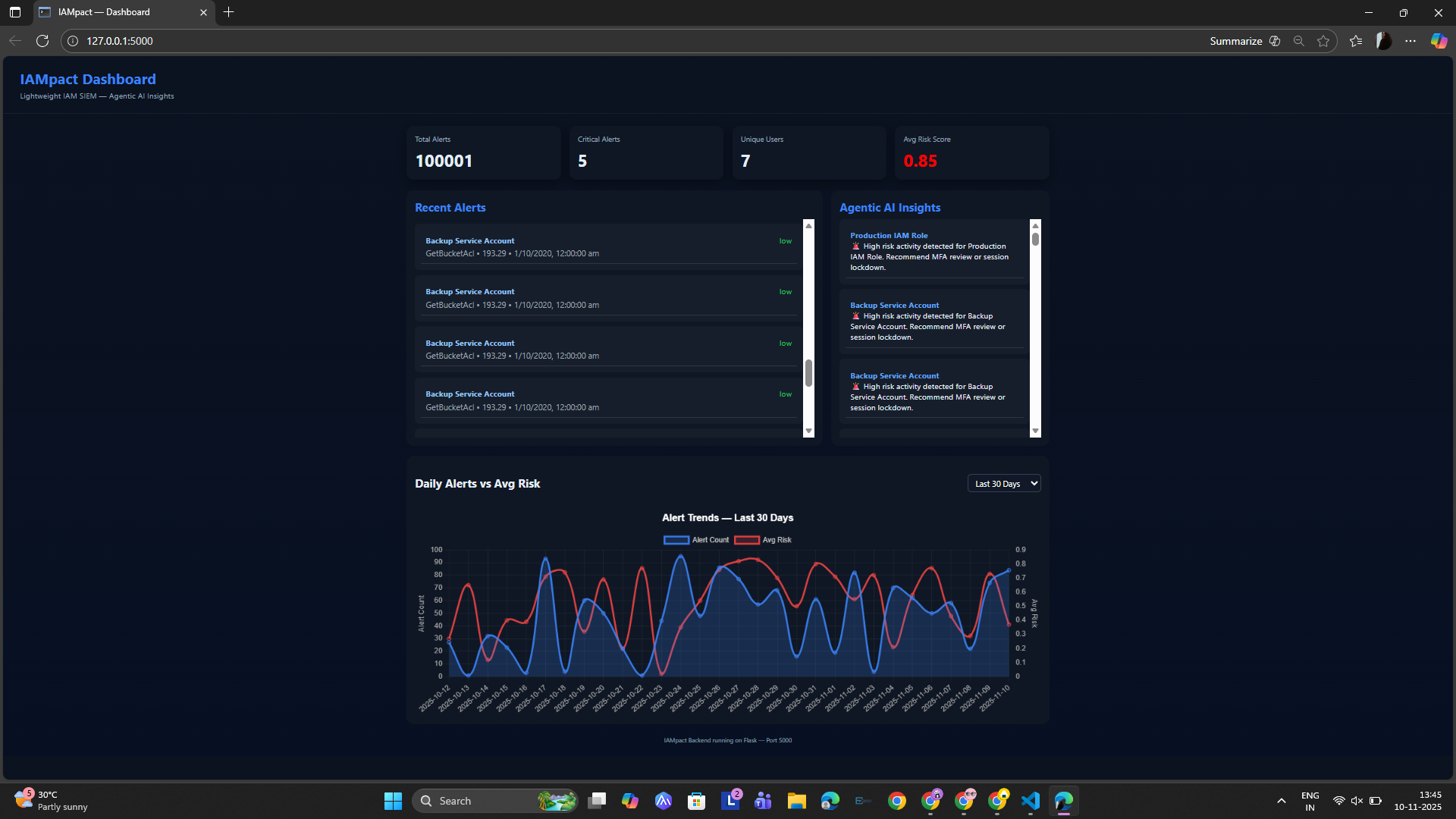Toggle Avg Risk legend on chart

(x=764, y=540)
